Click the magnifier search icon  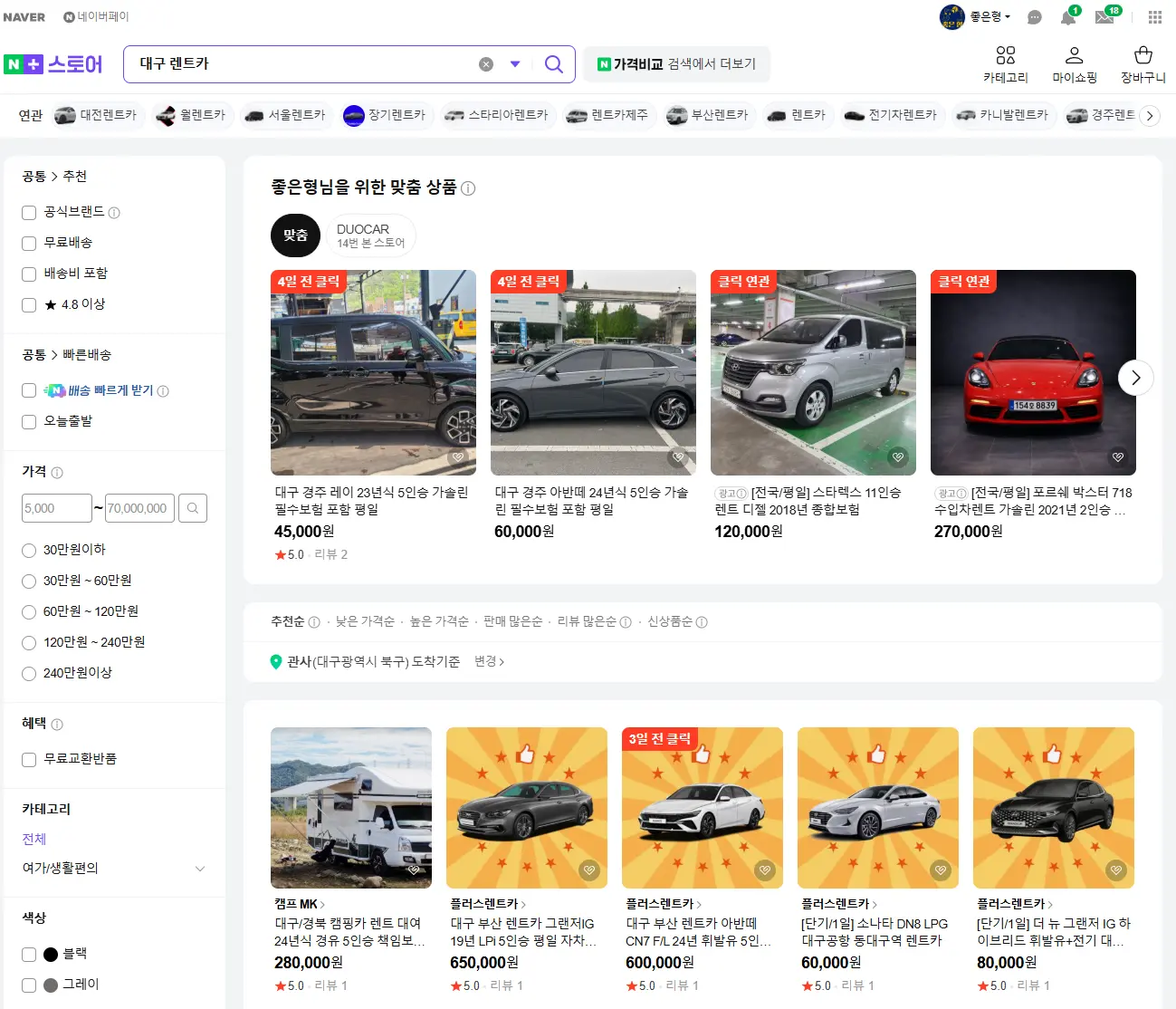553,64
